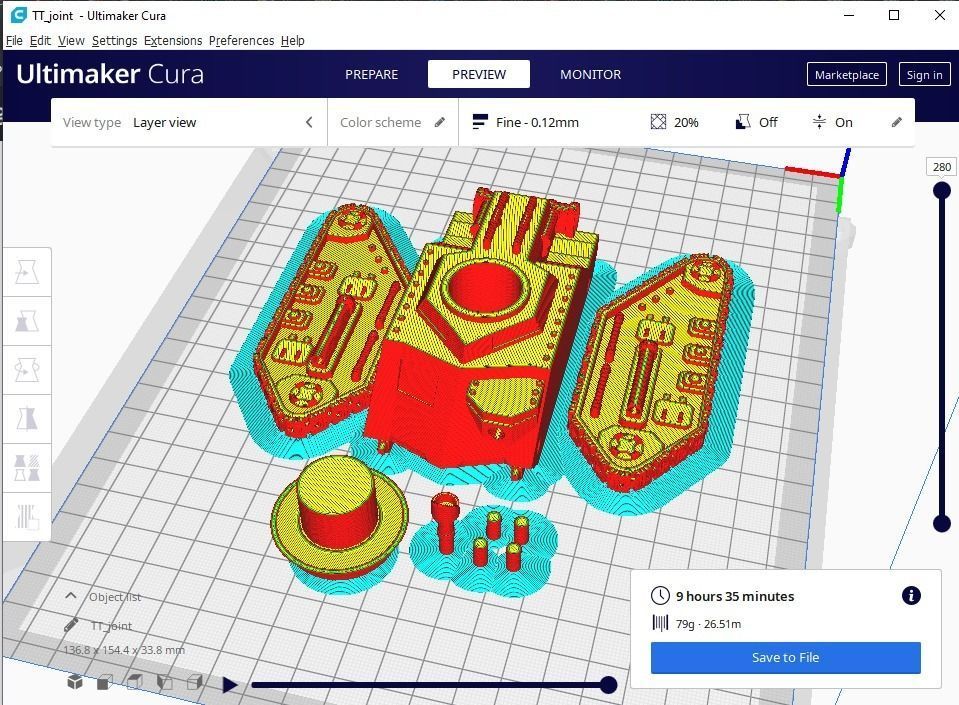Screen dimensions: 959x705
Task: Click the infill 20% icon
Action: click(658, 122)
